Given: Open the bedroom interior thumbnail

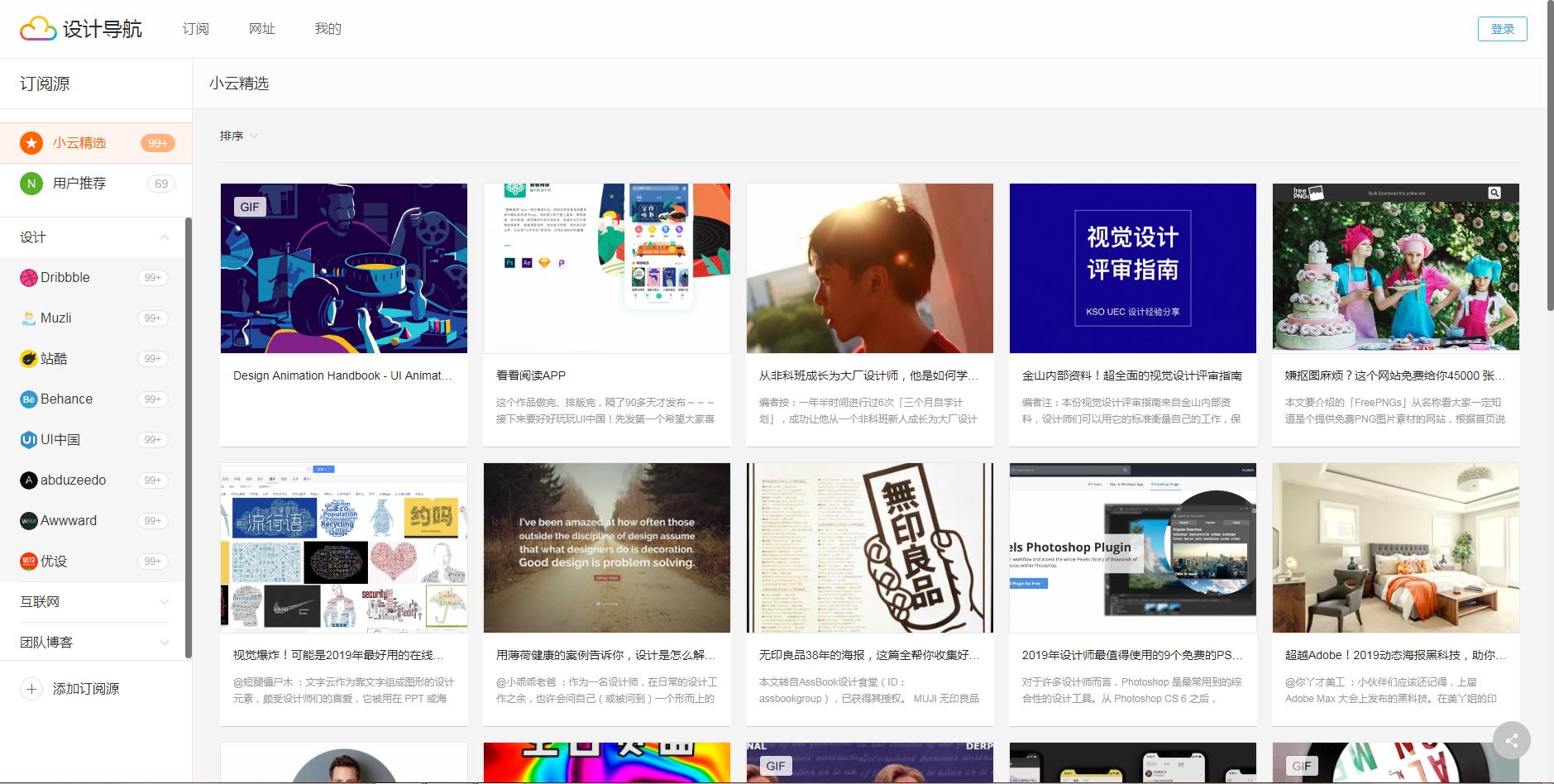Looking at the screenshot, I should (x=1396, y=547).
